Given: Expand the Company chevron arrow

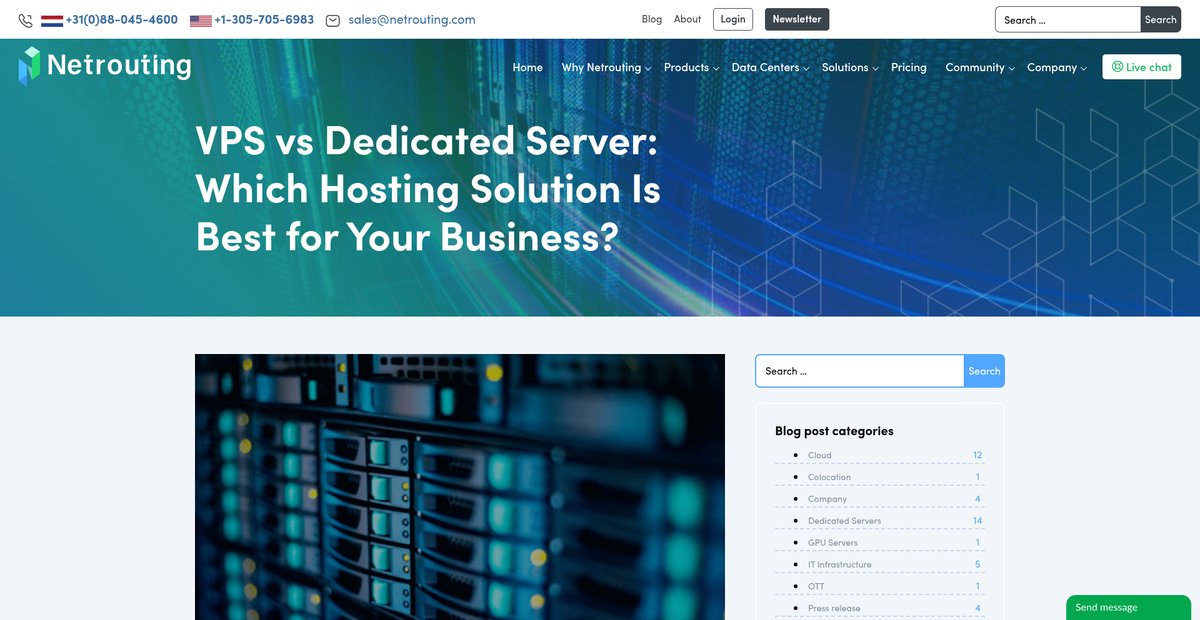Looking at the screenshot, I should (x=1084, y=69).
